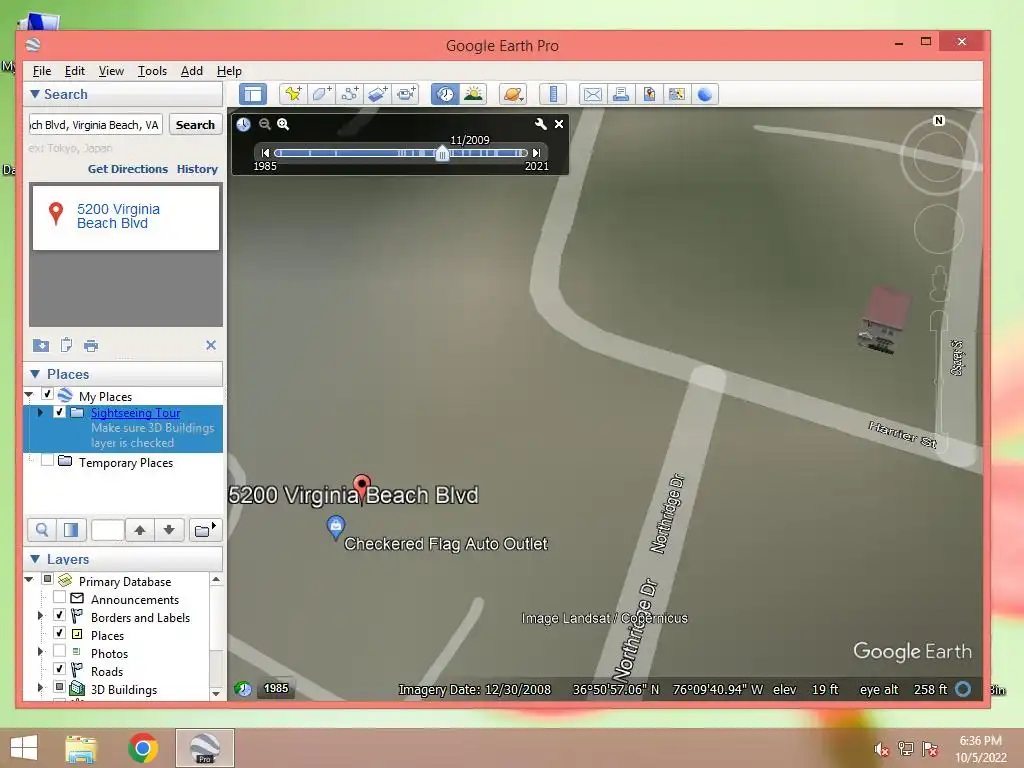
Task: Enable the Photos layer
Action: pos(59,651)
